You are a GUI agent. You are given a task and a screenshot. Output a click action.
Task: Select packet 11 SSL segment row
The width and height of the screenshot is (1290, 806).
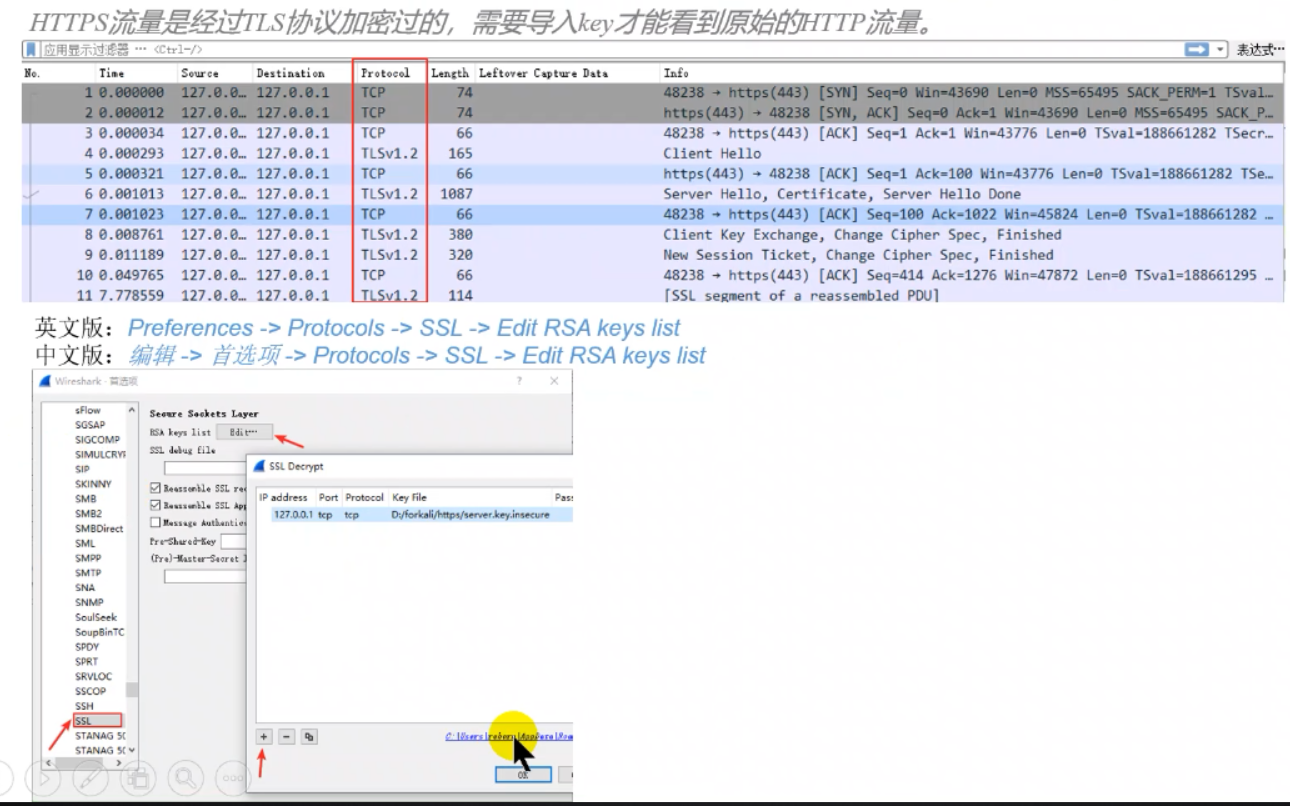click(x=653, y=295)
